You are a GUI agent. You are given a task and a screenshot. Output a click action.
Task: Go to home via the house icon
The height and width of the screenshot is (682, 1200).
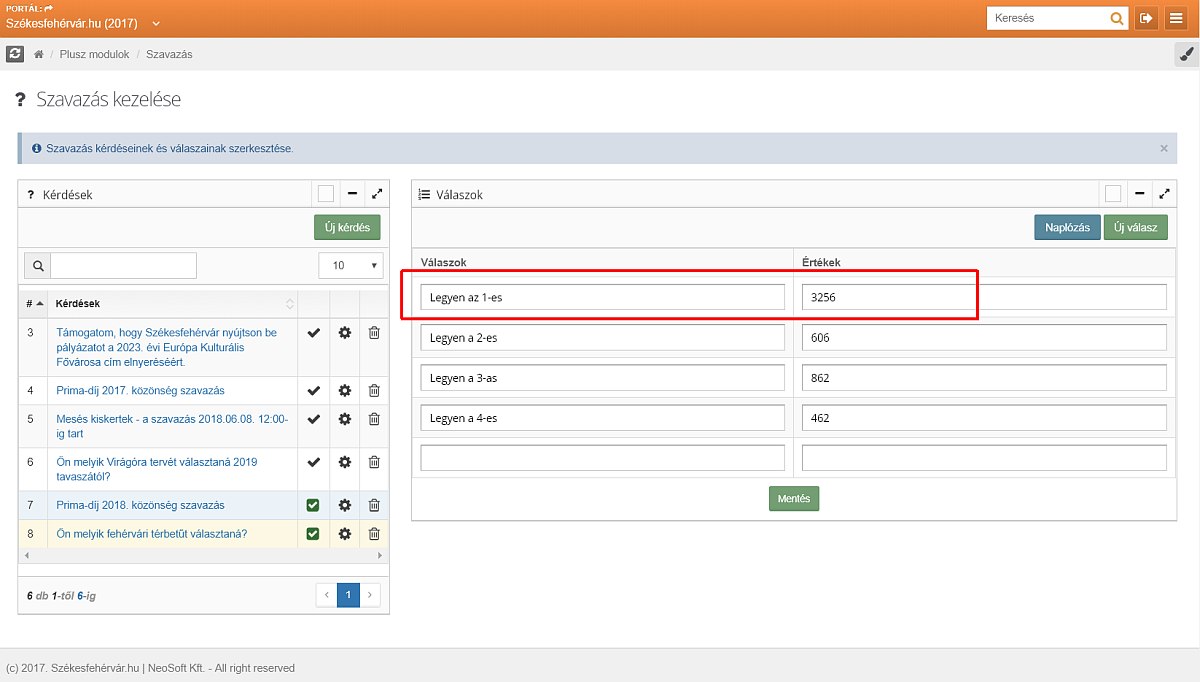(39, 55)
